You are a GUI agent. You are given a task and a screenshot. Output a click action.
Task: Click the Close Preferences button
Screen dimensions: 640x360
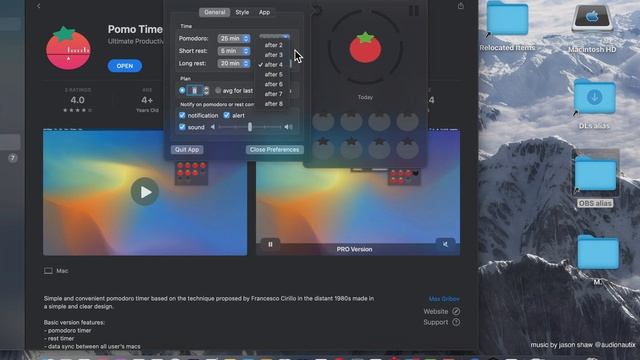[x=274, y=149]
